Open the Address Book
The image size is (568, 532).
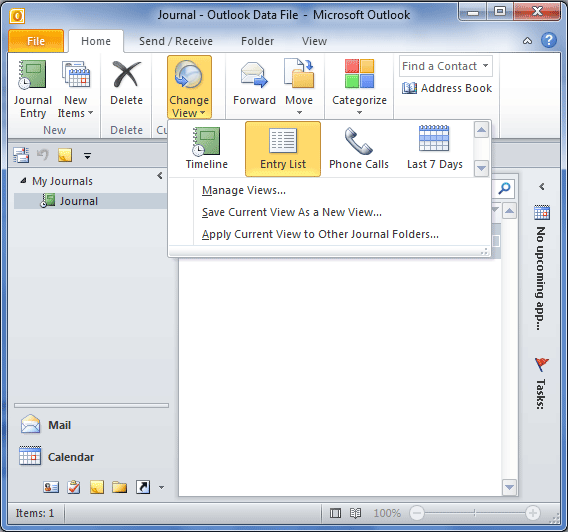click(447, 88)
